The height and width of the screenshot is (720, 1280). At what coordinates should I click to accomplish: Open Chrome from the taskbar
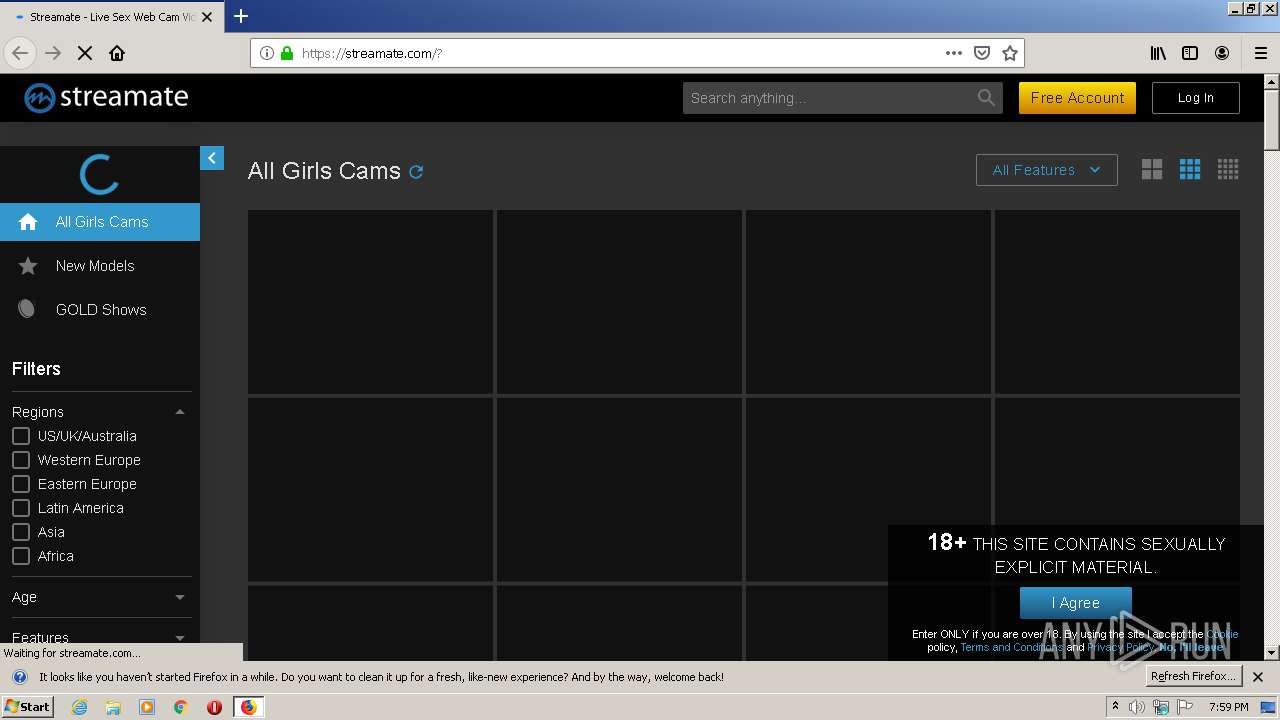[x=181, y=707]
